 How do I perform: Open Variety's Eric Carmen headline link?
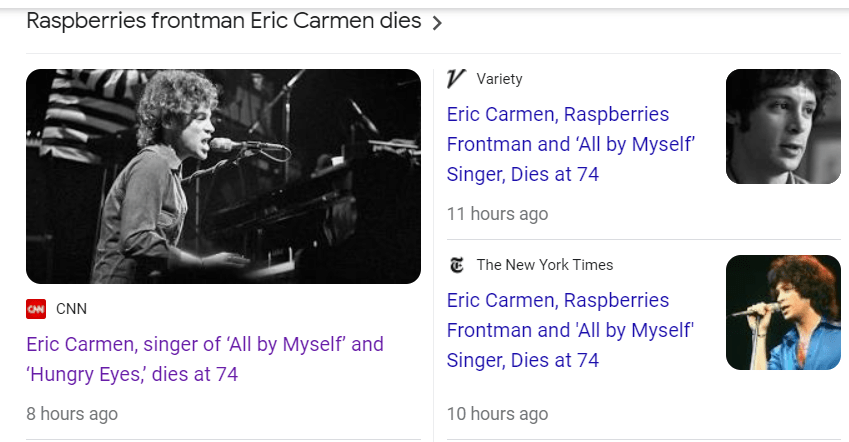[571, 144]
